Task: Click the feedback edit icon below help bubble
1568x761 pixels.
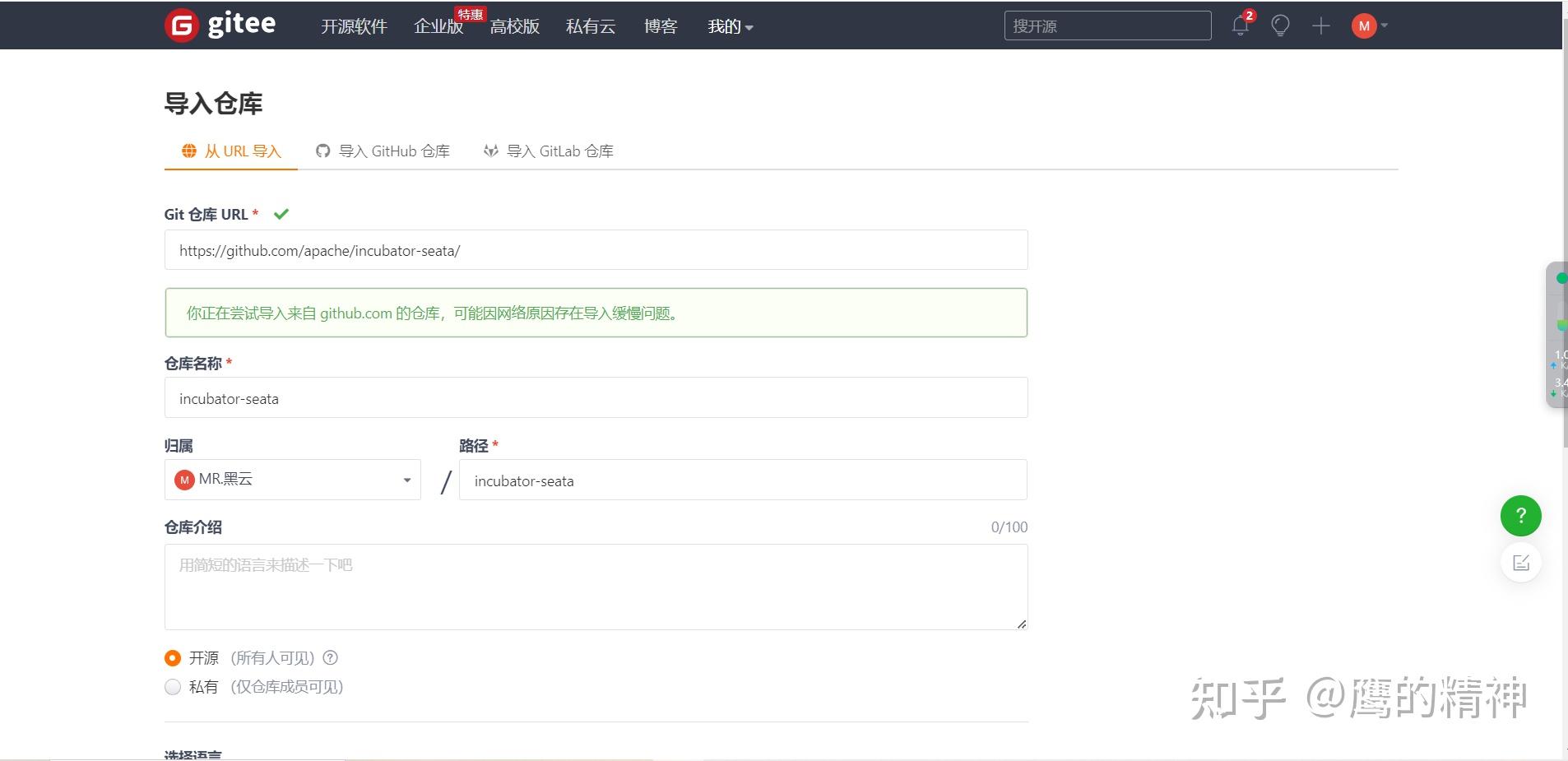Action: (x=1520, y=562)
